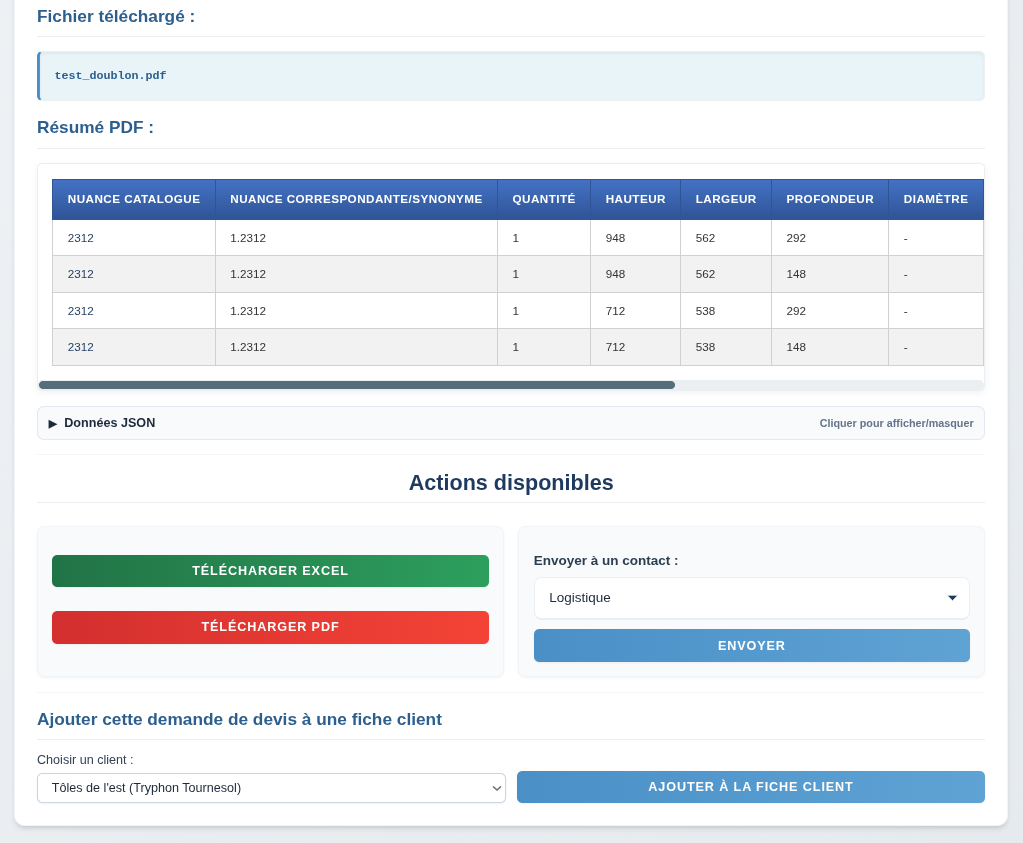Click the Quantité column header

pyautogui.click(x=544, y=199)
